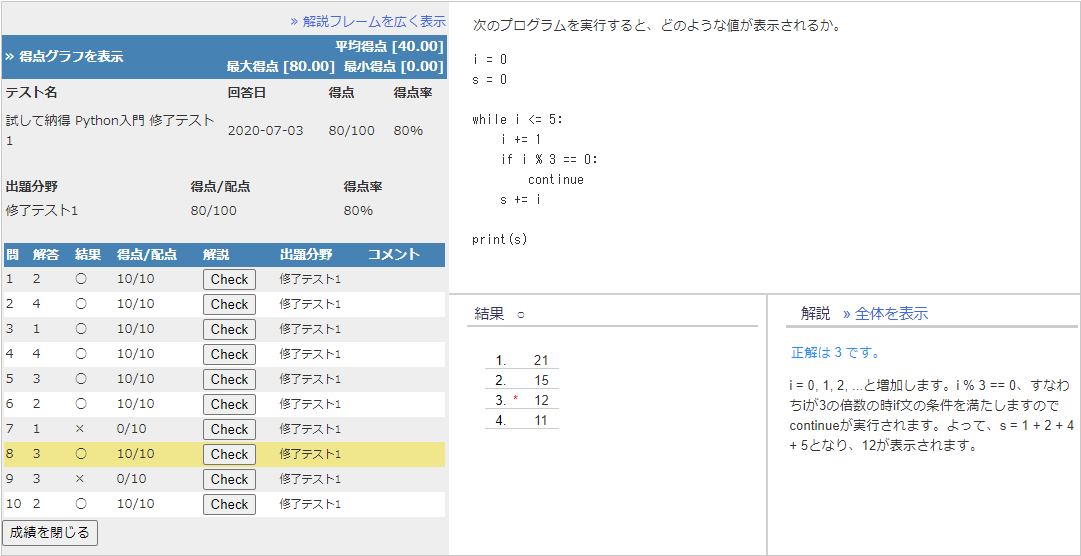This screenshot has height=556, width=1081.
Task: Click circle result icon in row 8
Action: 81,454
